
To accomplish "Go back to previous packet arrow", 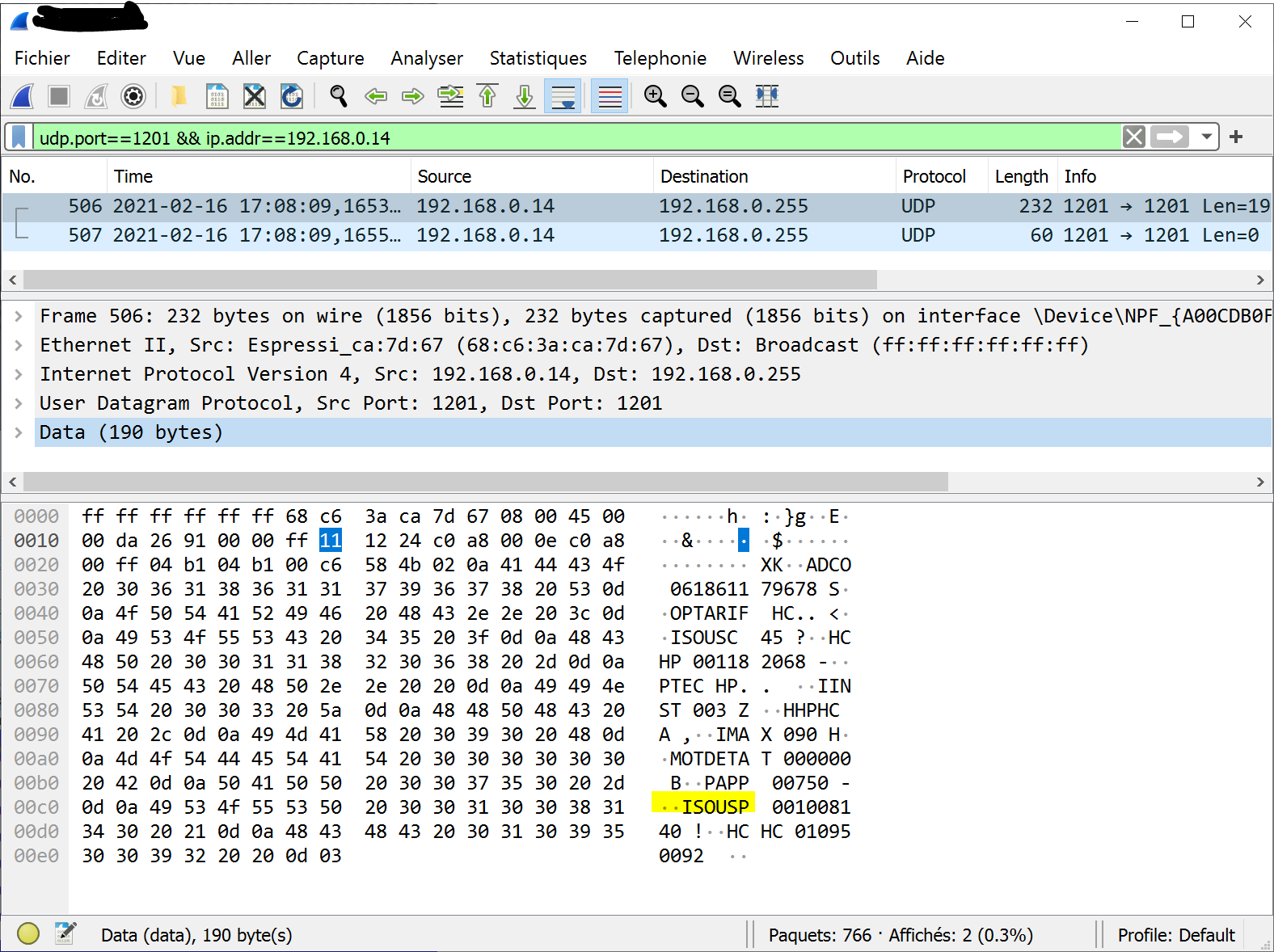I will click(x=376, y=96).
